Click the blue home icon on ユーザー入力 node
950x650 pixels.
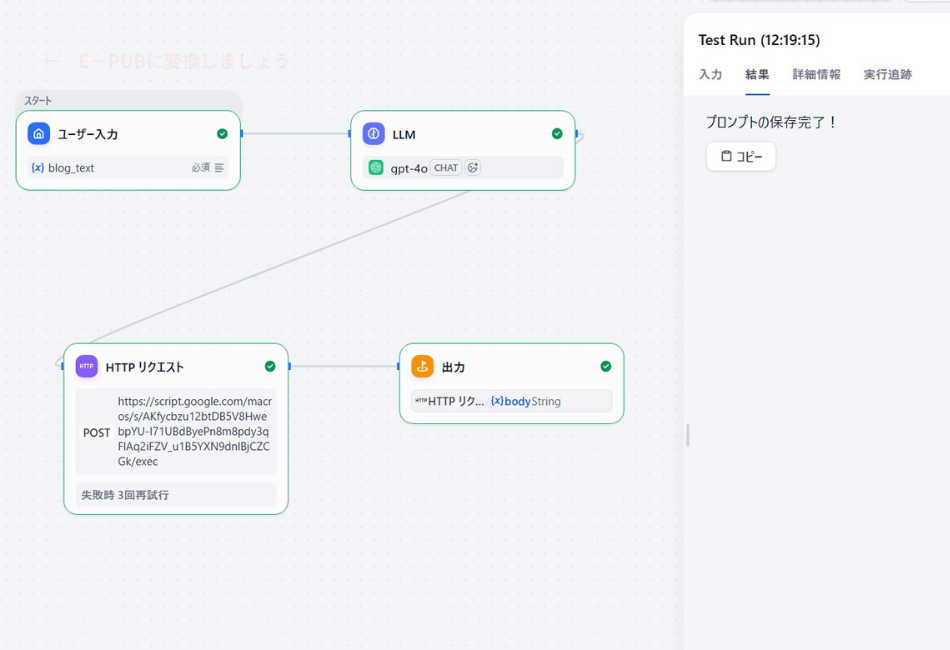[39, 134]
